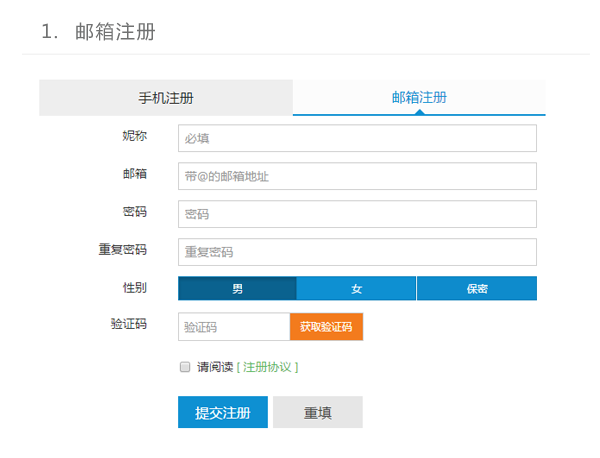Viewport: 600px width, 458px height.
Task: Submit the form with 提交注册
Action: (x=222, y=412)
